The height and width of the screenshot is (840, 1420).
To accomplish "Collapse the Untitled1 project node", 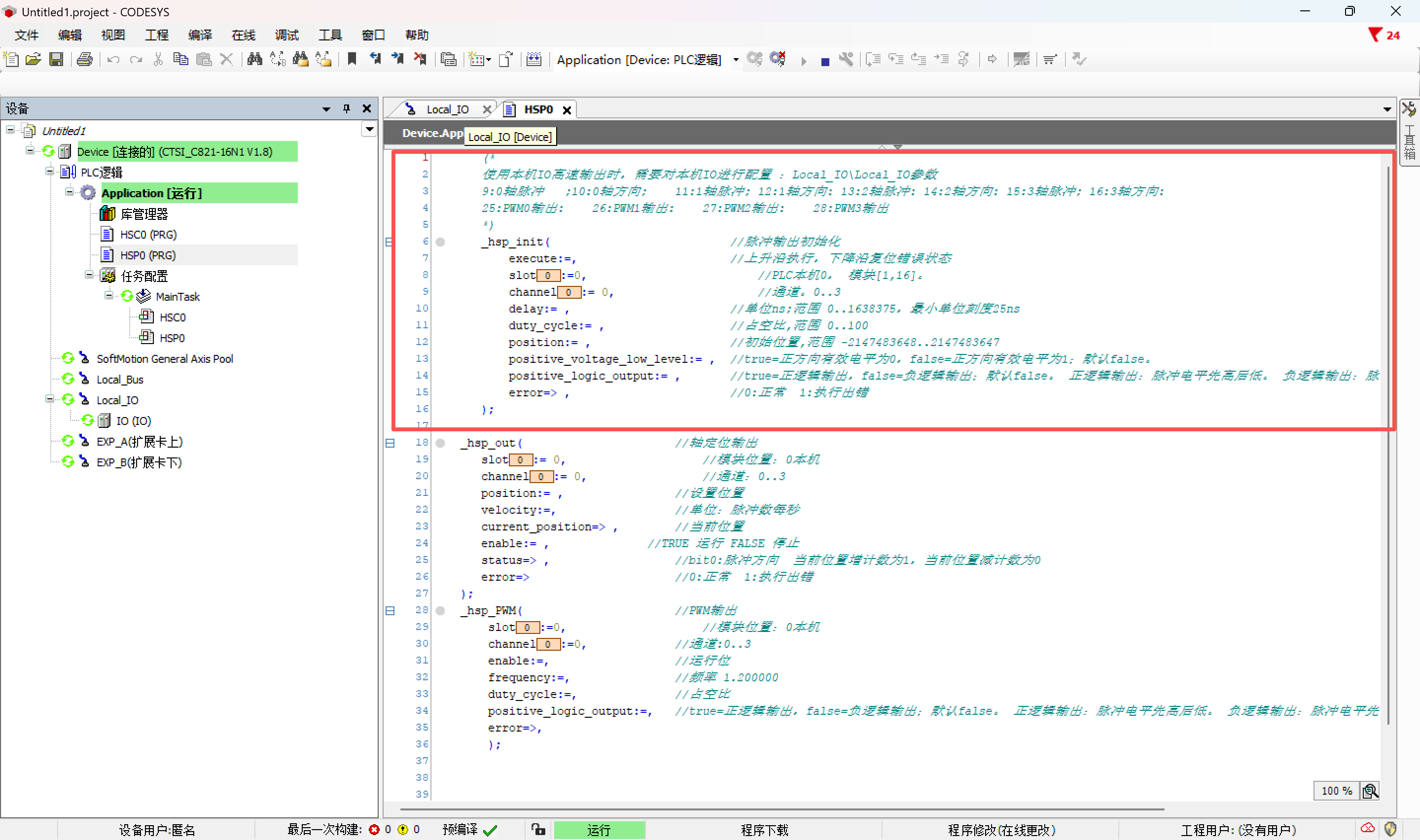I will (10, 130).
